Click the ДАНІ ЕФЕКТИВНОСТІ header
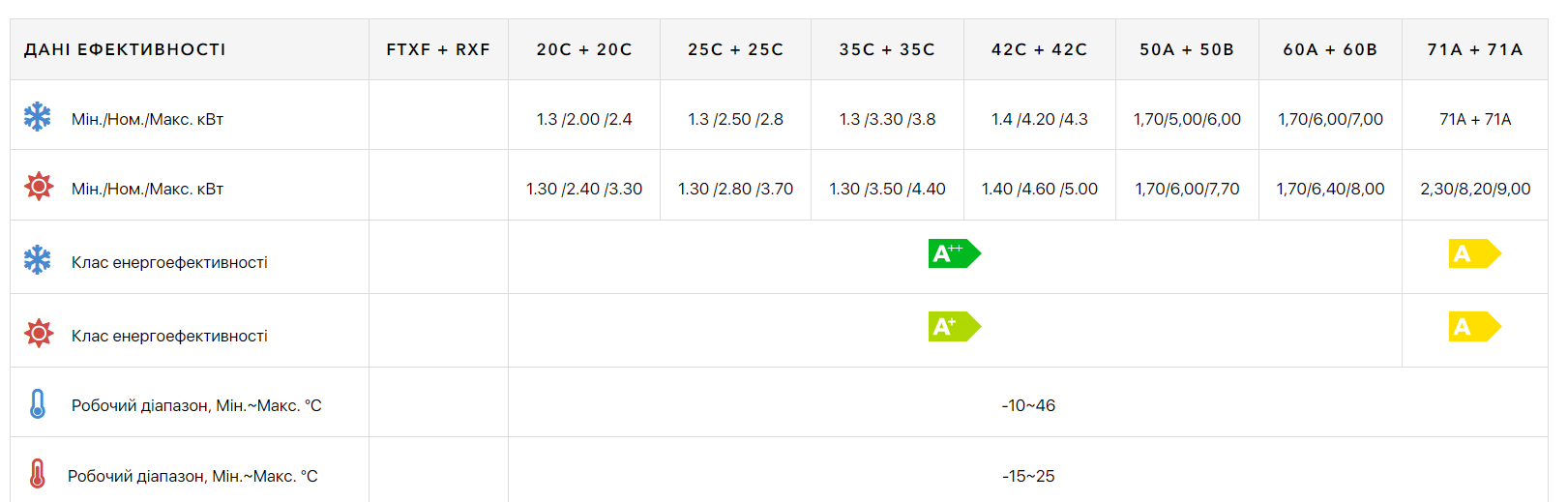The height and width of the screenshot is (502, 1568). 125,49
